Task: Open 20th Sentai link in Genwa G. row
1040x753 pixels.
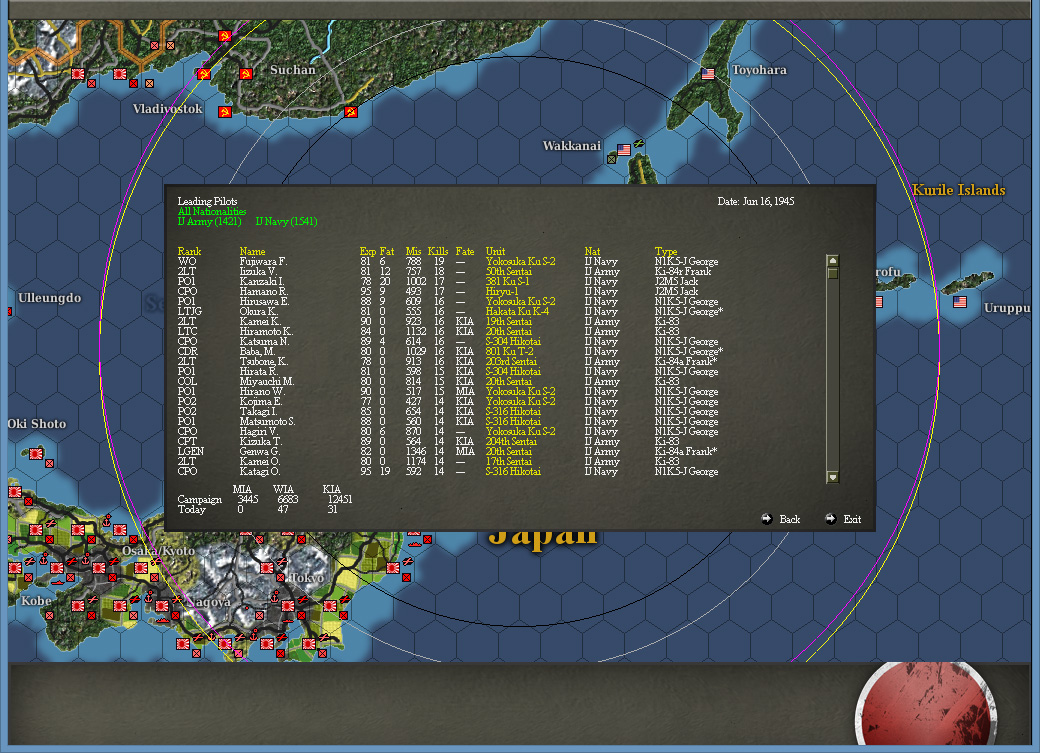Action: pyautogui.click(x=509, y=451)
